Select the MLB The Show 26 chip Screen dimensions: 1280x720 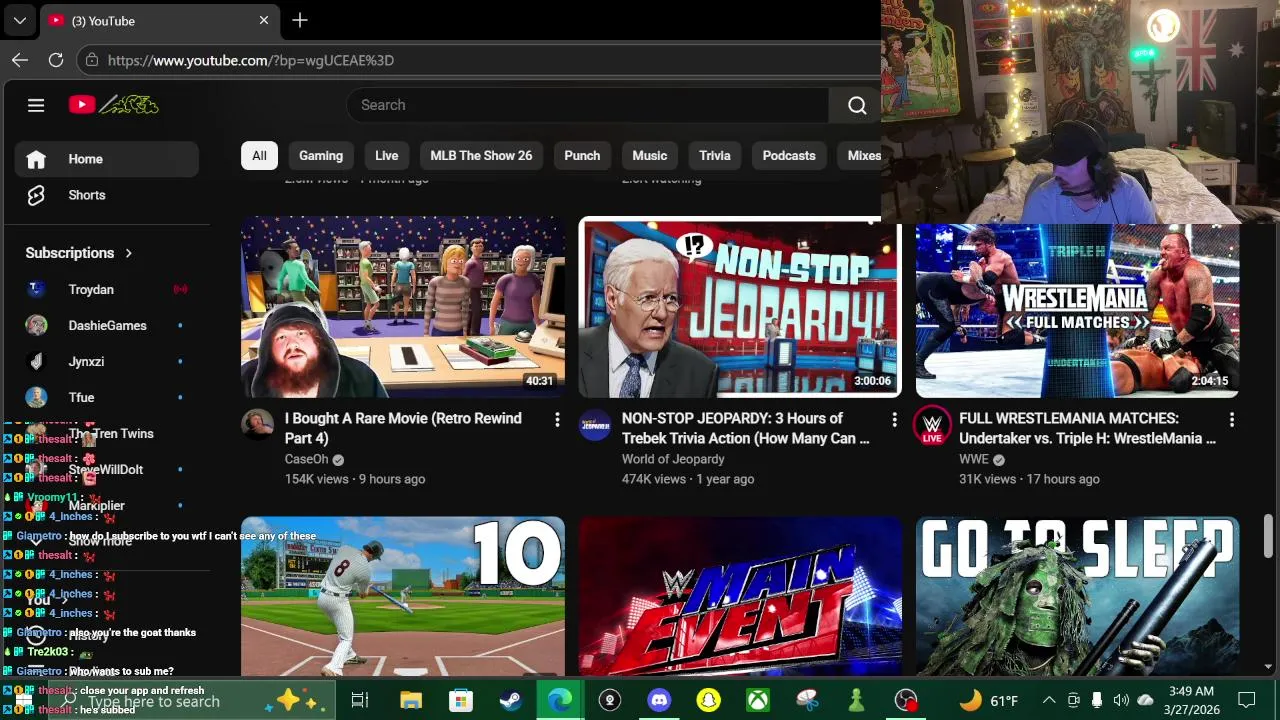click(x=481, y=155)
